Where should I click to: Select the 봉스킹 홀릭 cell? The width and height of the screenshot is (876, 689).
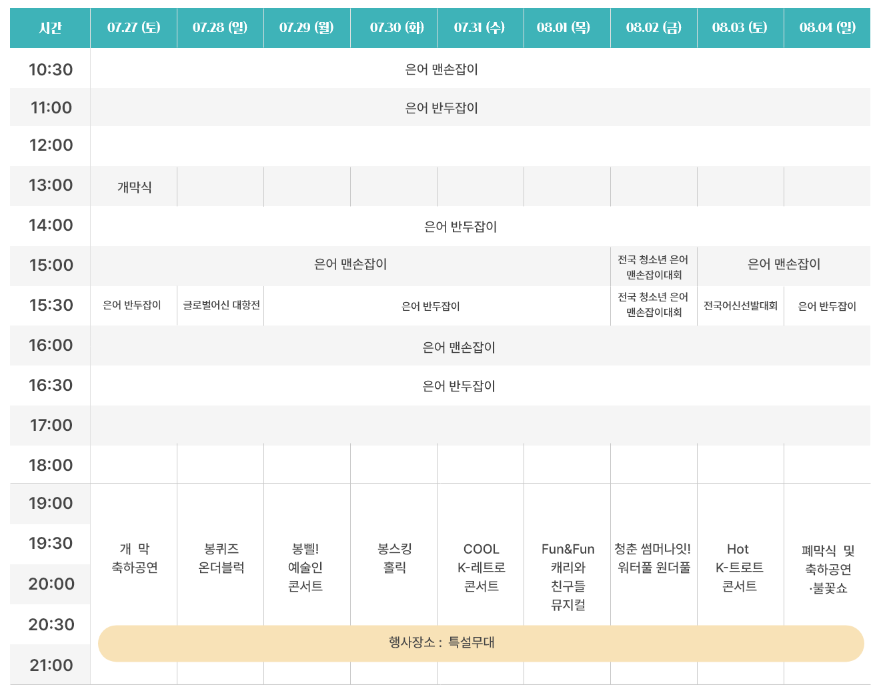coord(393,555)
